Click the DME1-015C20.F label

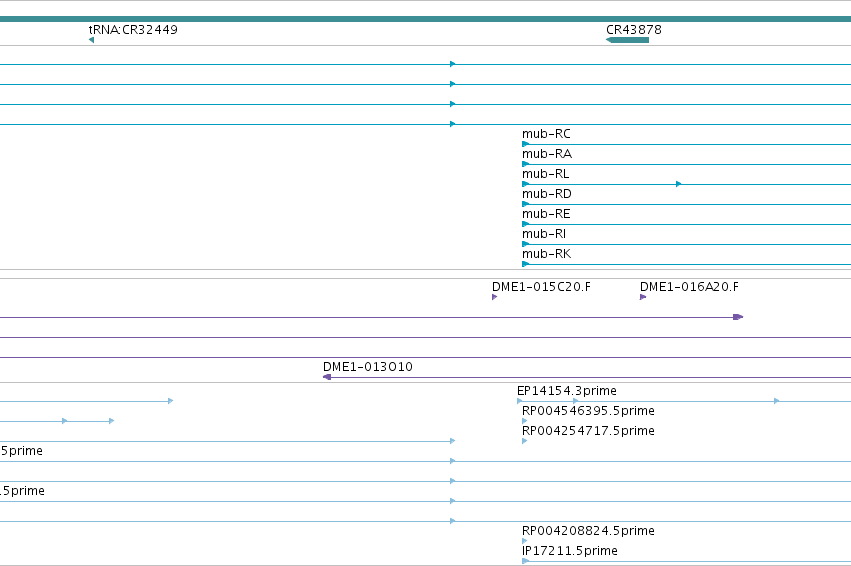[541, 287]
